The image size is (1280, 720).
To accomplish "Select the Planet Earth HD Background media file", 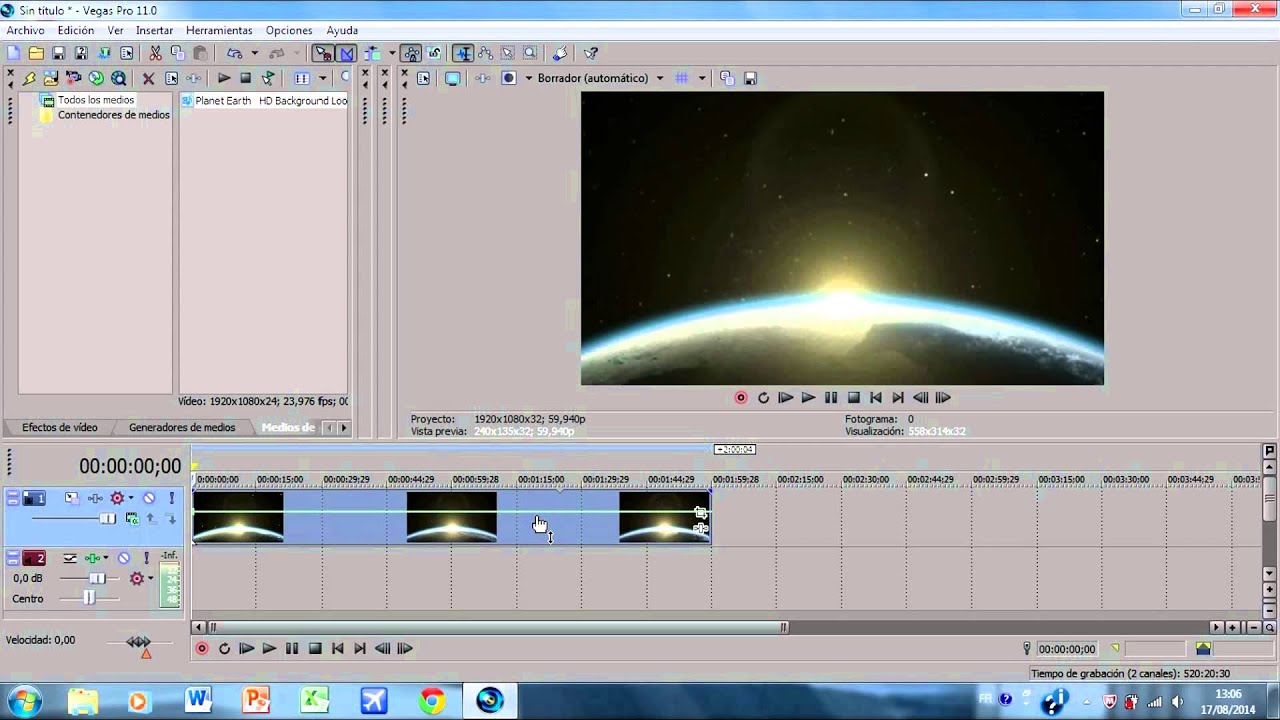I will pos(264,100).
